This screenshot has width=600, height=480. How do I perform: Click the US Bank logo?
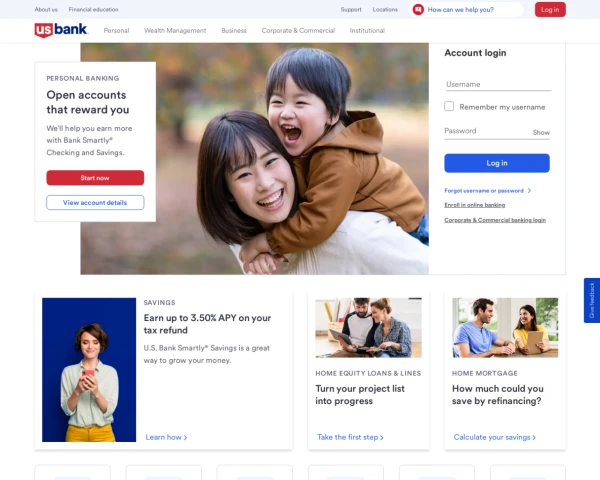[x=61, y=30]
